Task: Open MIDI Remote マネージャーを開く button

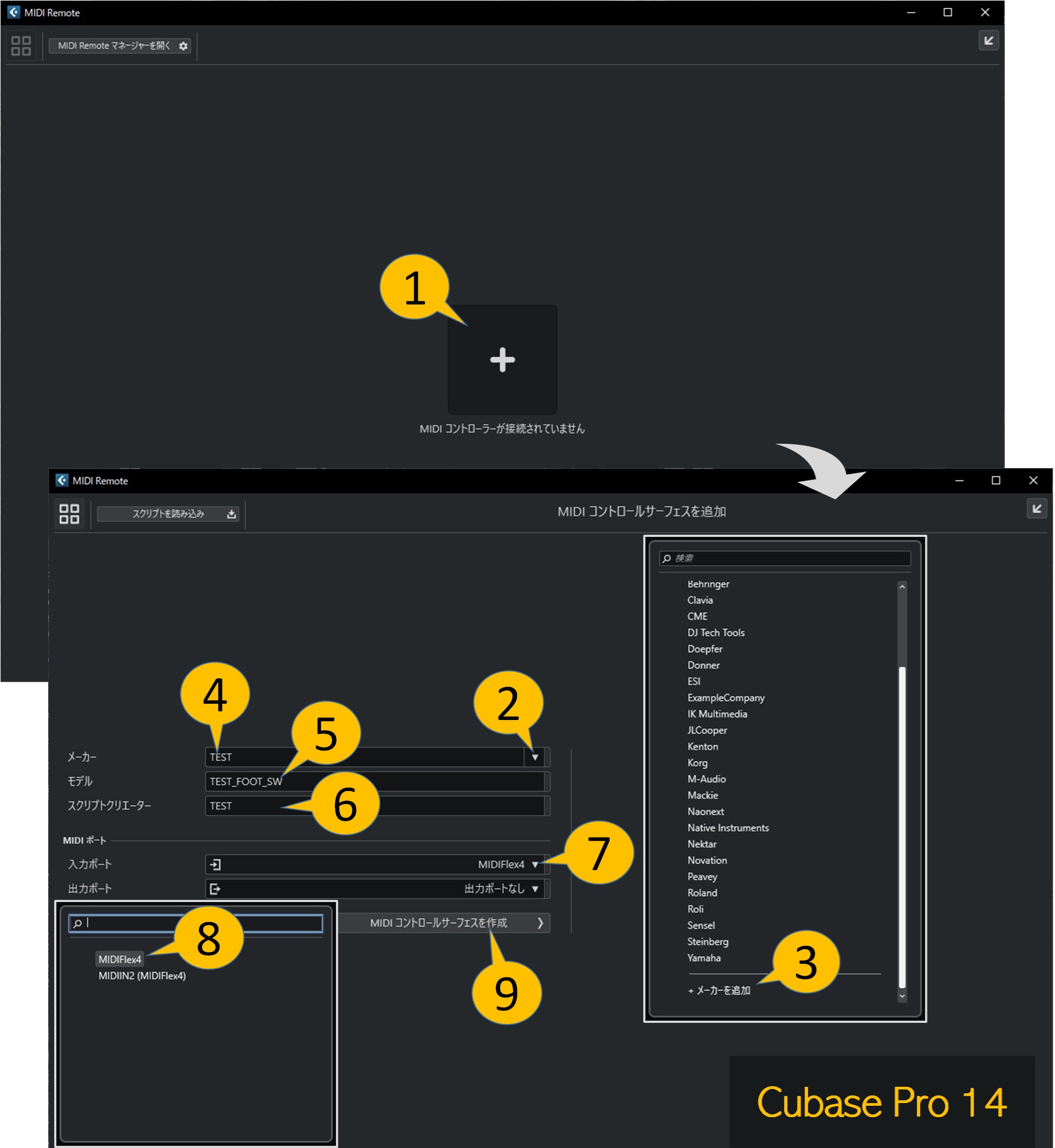Action: pos(119,46)
